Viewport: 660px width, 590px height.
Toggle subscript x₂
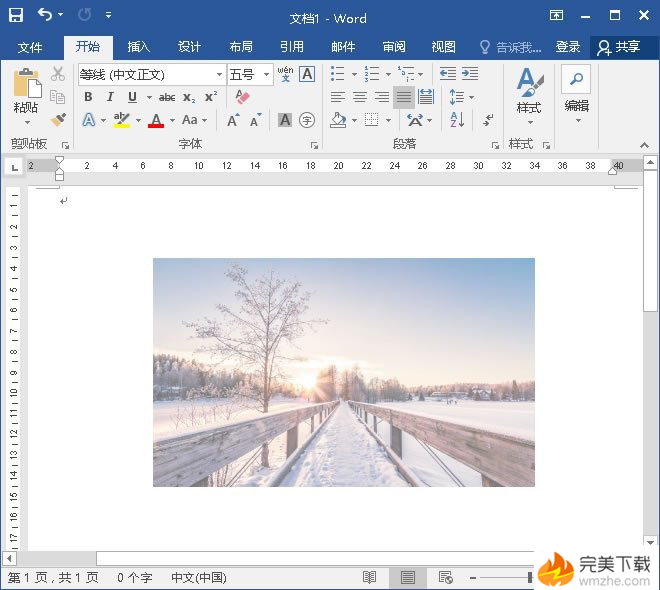[x=189, y=98]
